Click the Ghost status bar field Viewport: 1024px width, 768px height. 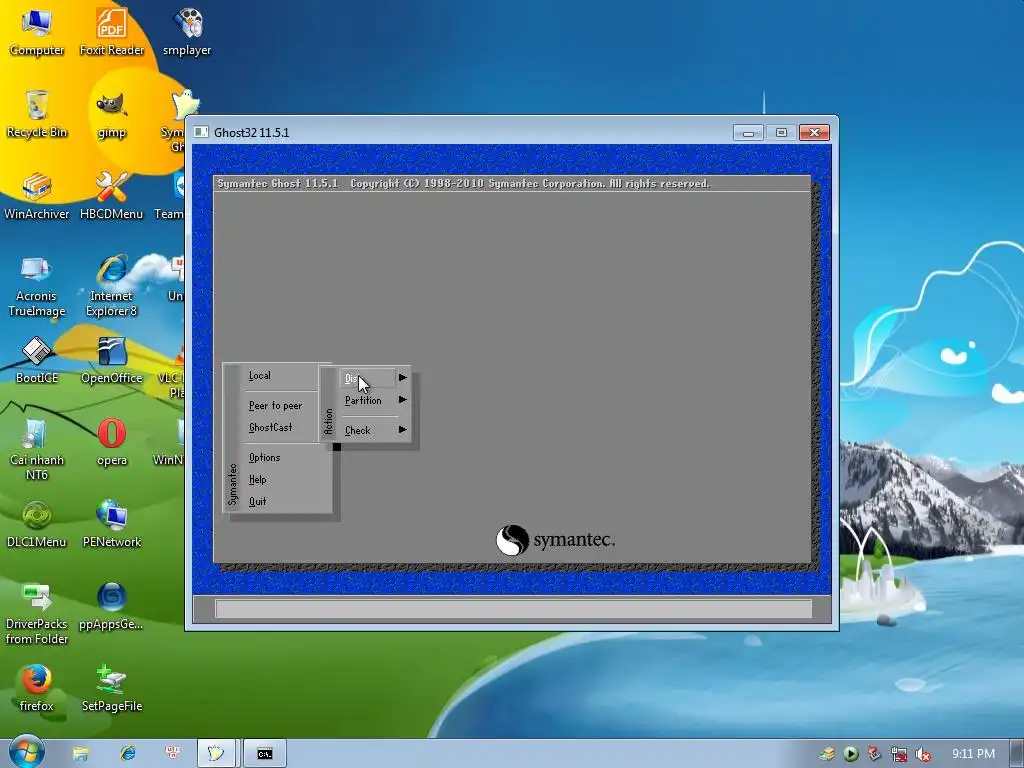[x=513, y=609]
